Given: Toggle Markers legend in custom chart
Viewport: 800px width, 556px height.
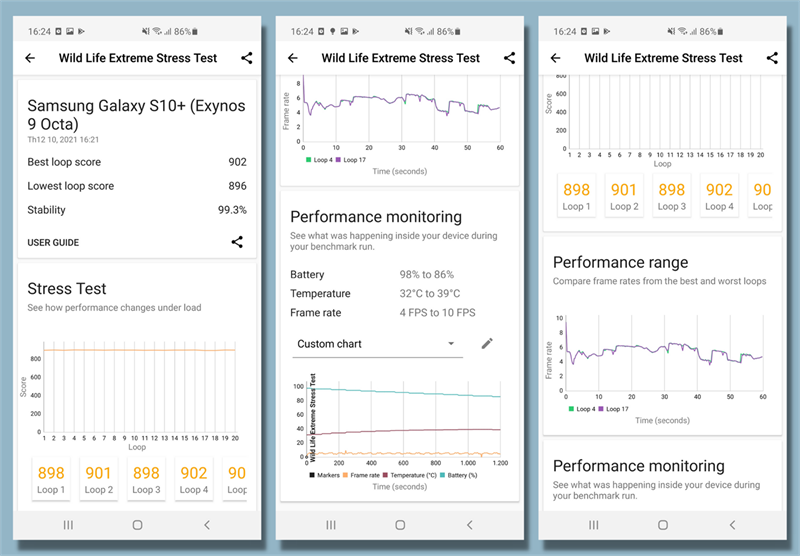Looking at the screenshot, I should click(324, 475).
